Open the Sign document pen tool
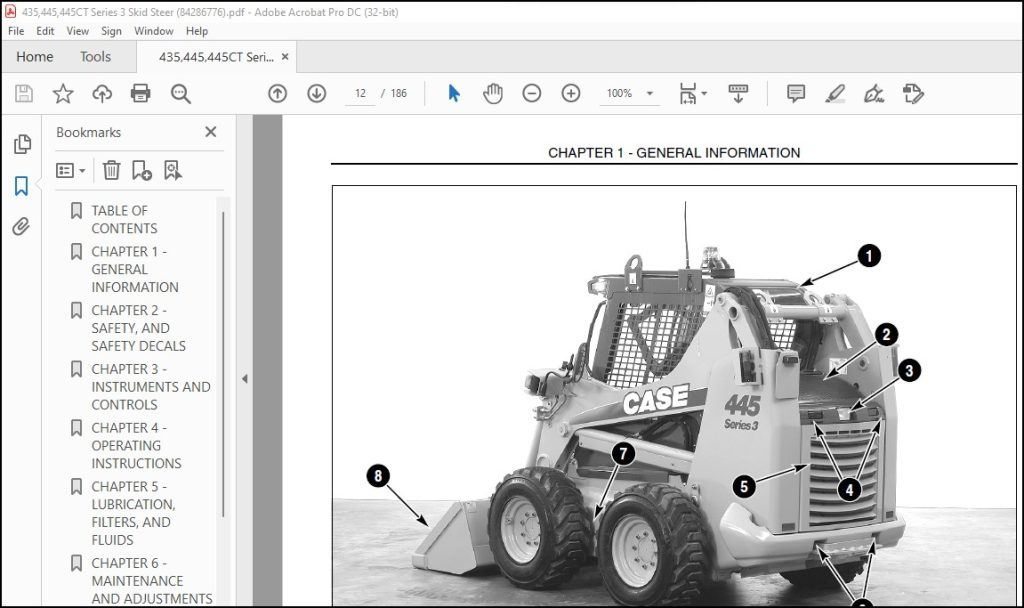This screenshot has height=608, width=1024. pos(874,93)
